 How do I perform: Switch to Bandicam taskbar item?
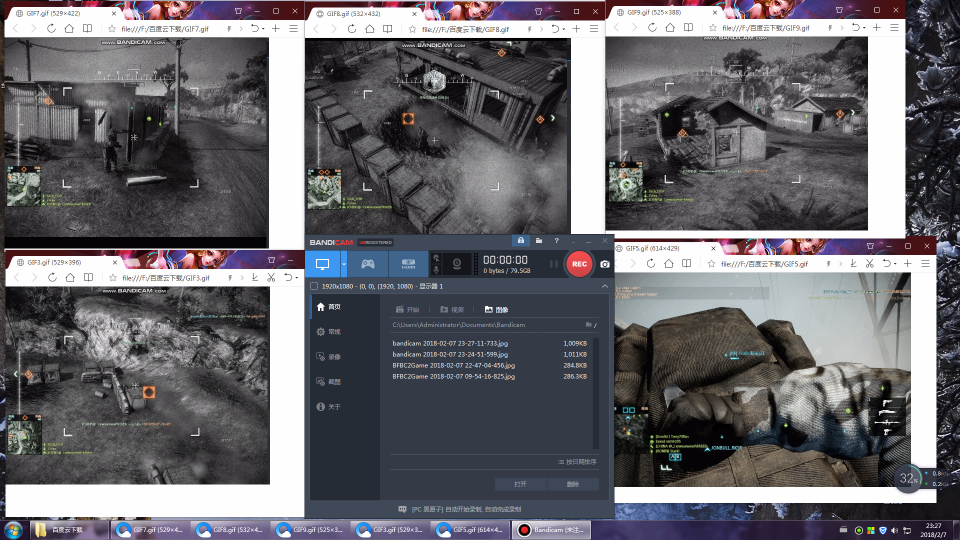(551, 530)
